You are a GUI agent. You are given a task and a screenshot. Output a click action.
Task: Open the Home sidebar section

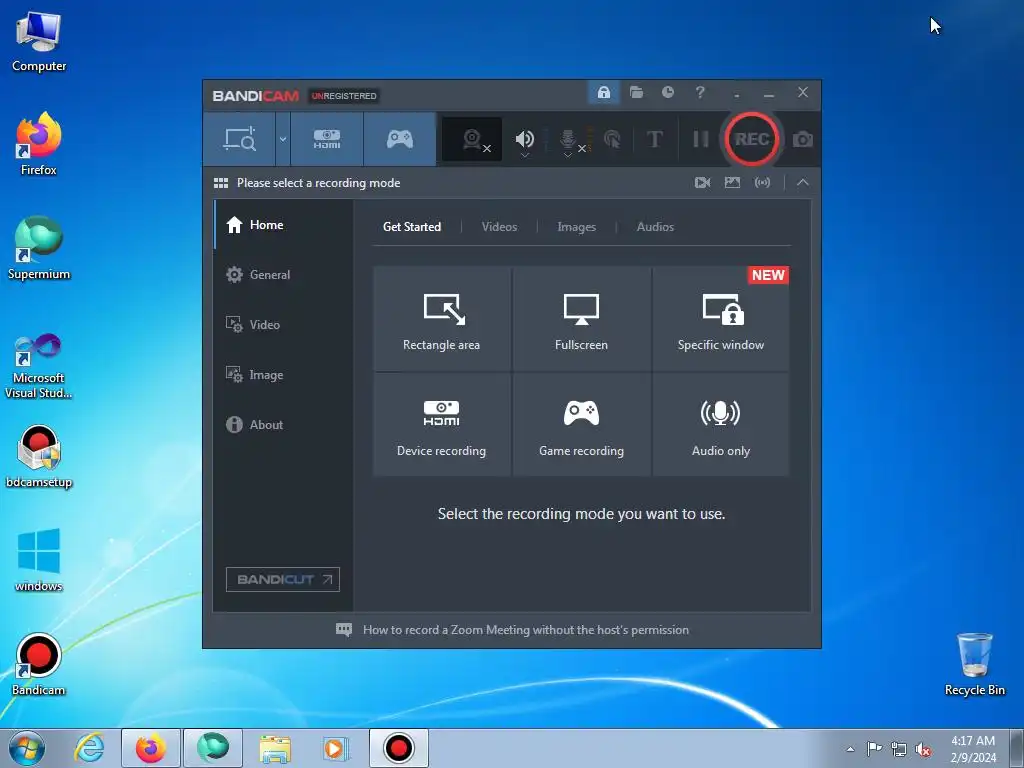283,225
